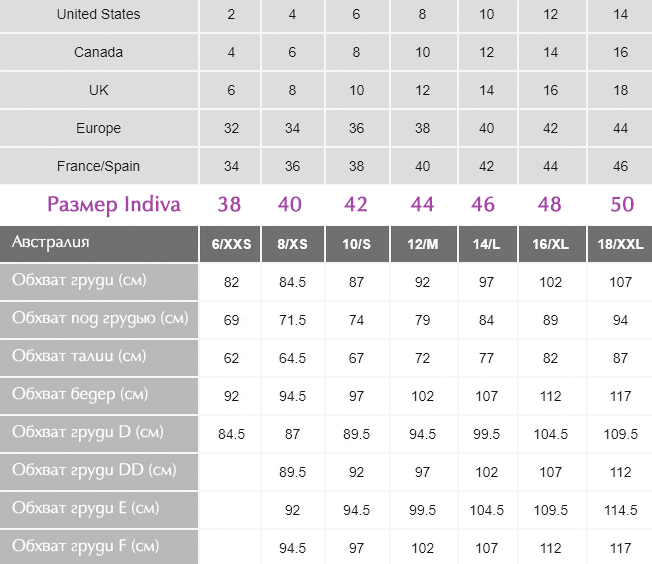Click the Обхват груди F label
652x564 pixels.
tap(85, 546)
